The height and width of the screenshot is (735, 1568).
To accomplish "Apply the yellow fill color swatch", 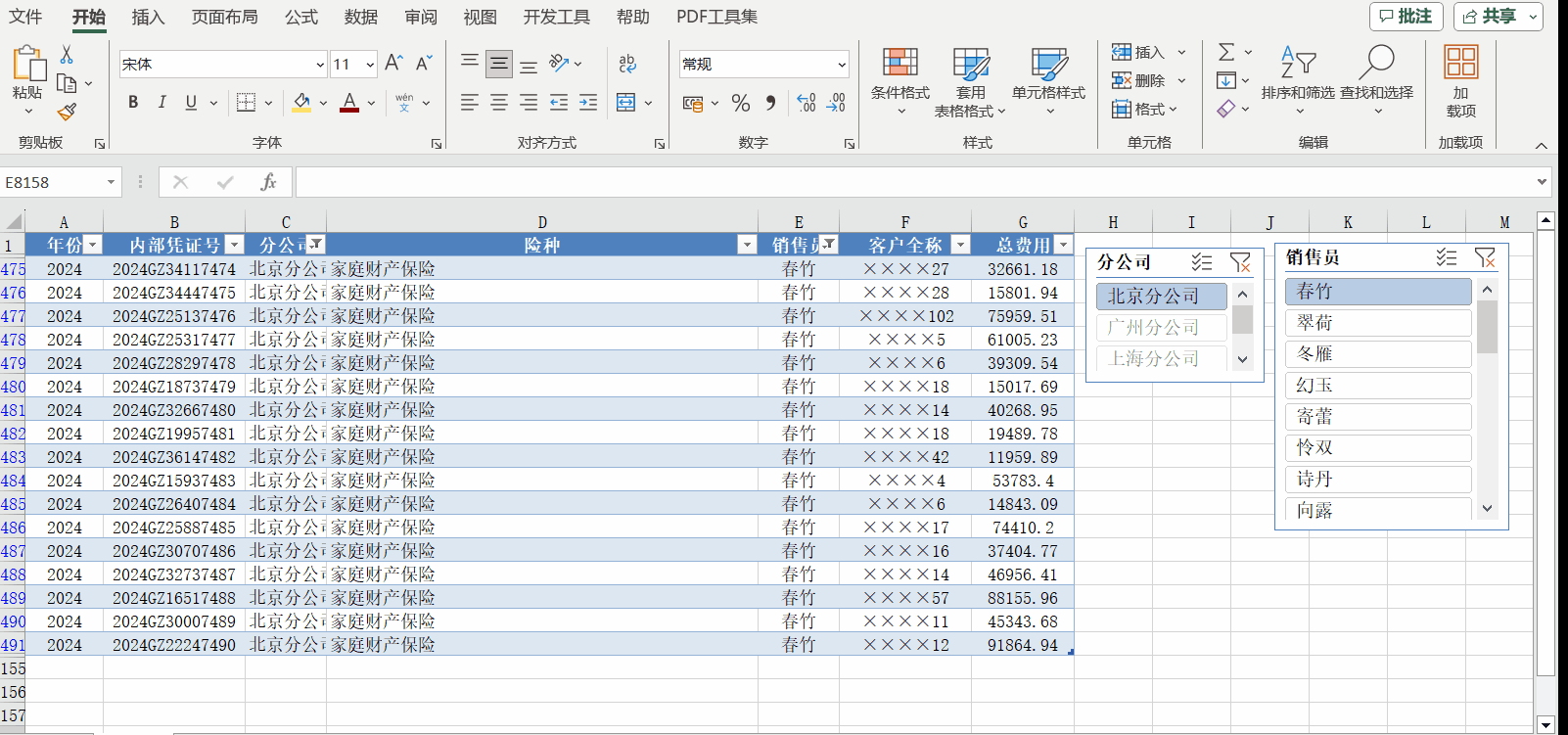I will [x=301, y=103].
